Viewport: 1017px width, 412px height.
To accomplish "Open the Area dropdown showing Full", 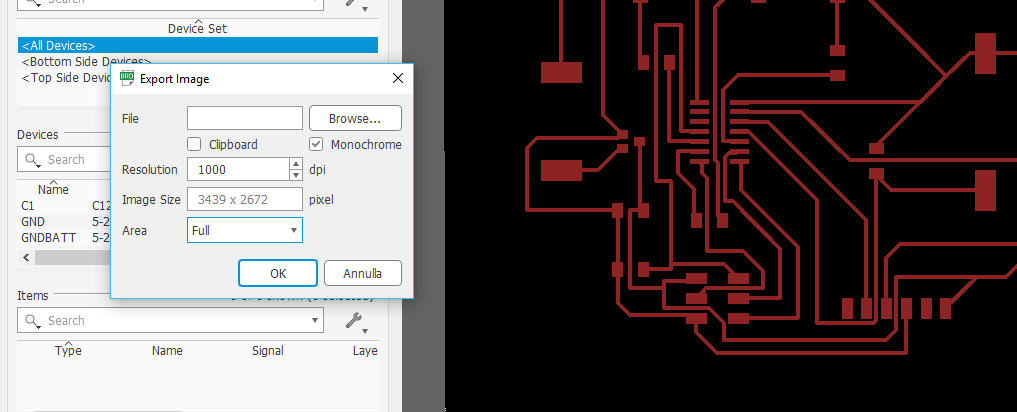I will pos(245,230).
